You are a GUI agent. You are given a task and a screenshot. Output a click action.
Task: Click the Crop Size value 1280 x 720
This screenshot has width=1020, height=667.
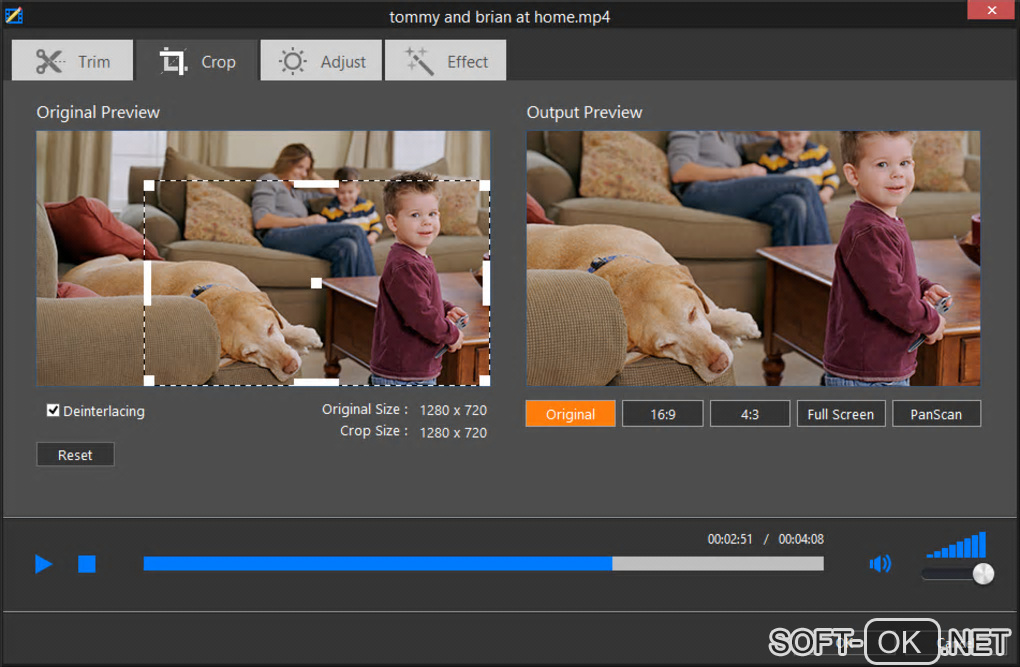pyautogui.click(x=453, y=432)
